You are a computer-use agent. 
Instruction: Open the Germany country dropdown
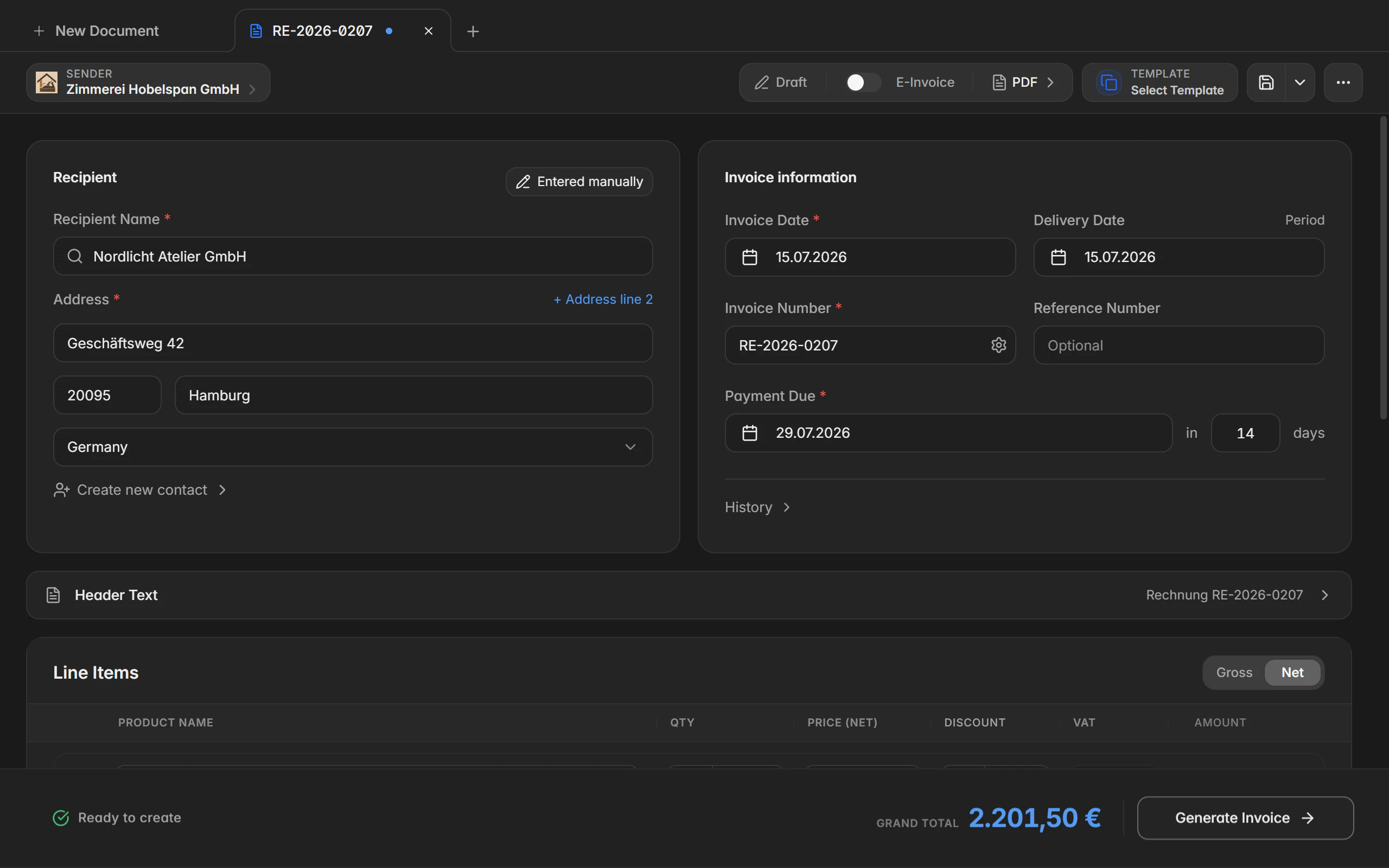tap(353, 446)
